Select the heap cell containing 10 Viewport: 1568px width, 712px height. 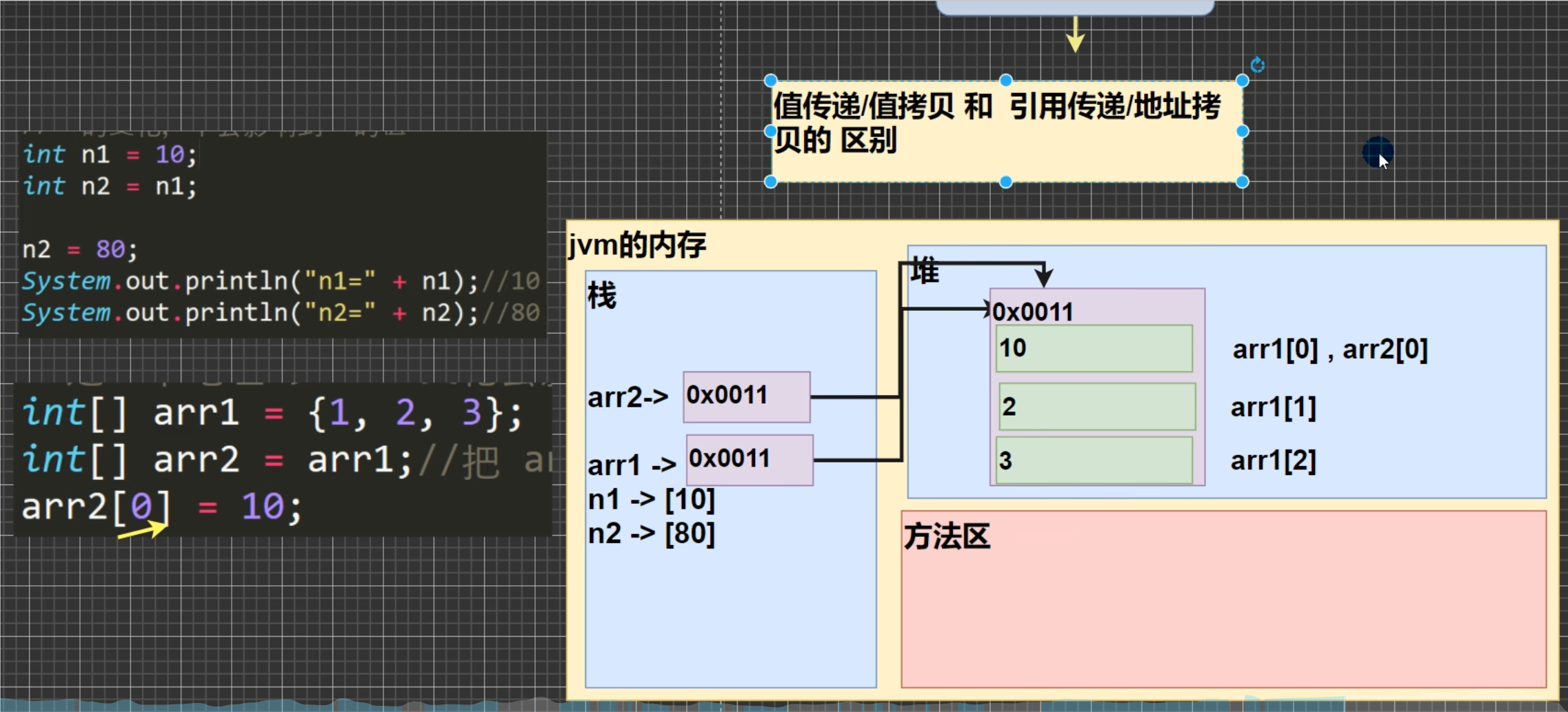(x=1094, y=349)
